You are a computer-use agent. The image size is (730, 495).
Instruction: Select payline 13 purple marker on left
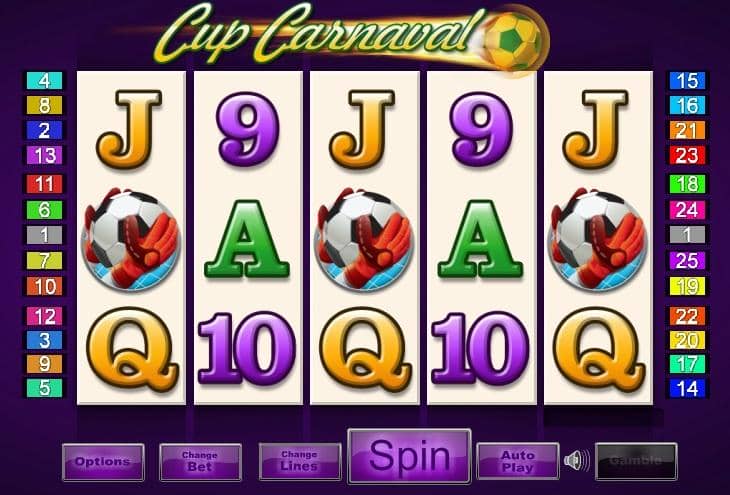click(44, 155)
